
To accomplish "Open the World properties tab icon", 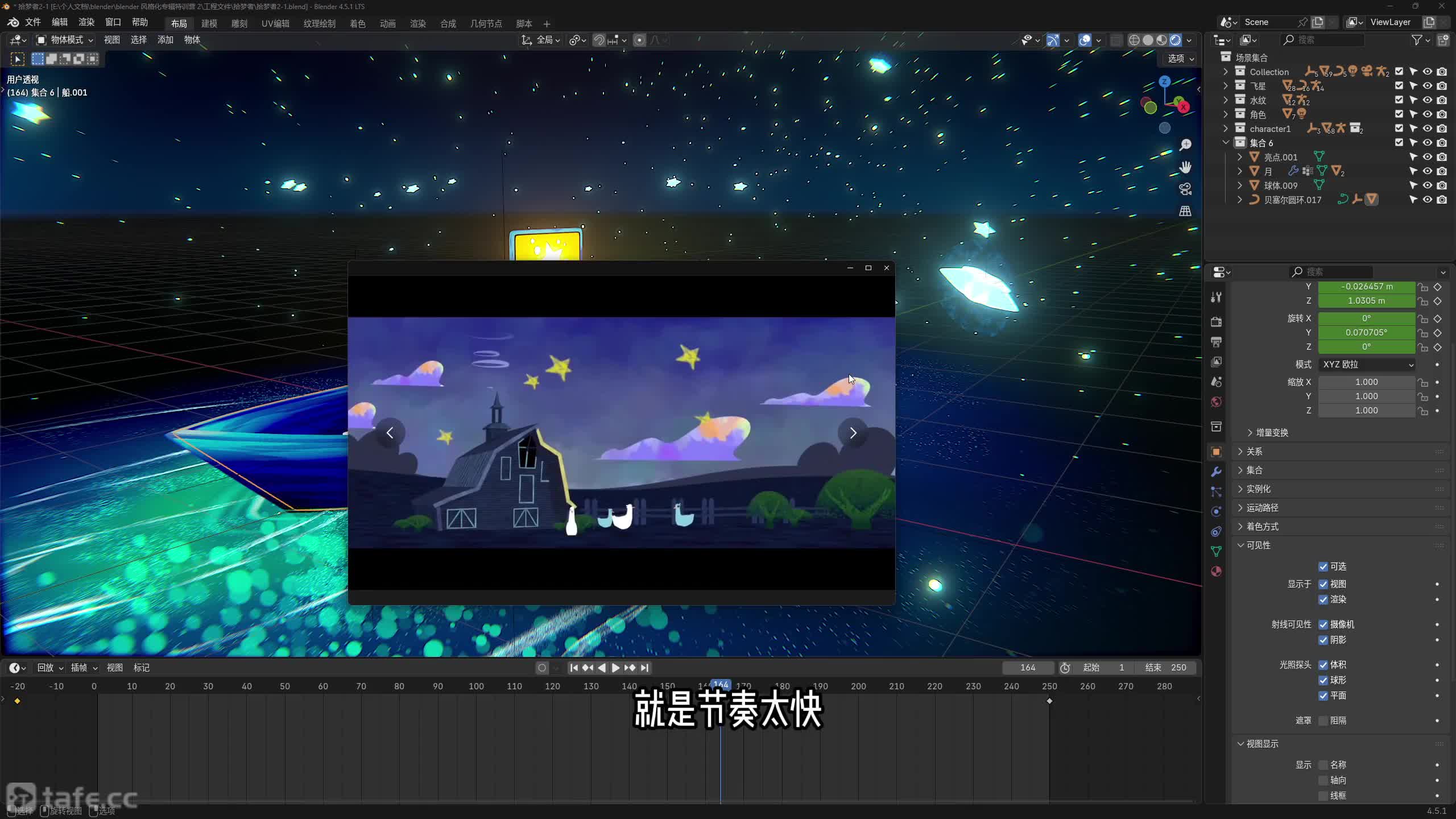I will pos(1216,402).
